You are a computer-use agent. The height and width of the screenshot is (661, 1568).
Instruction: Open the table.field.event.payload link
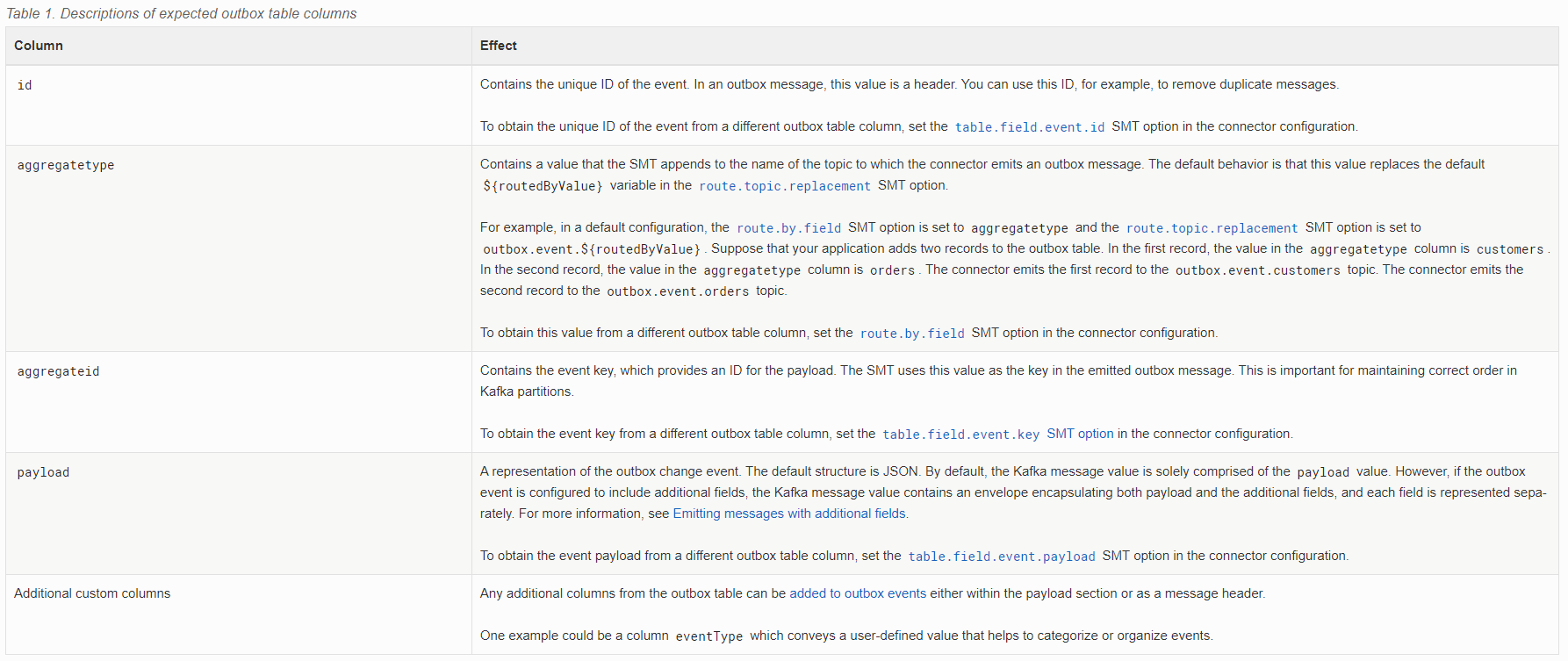pyautogui.click(x=1001, y=557)
